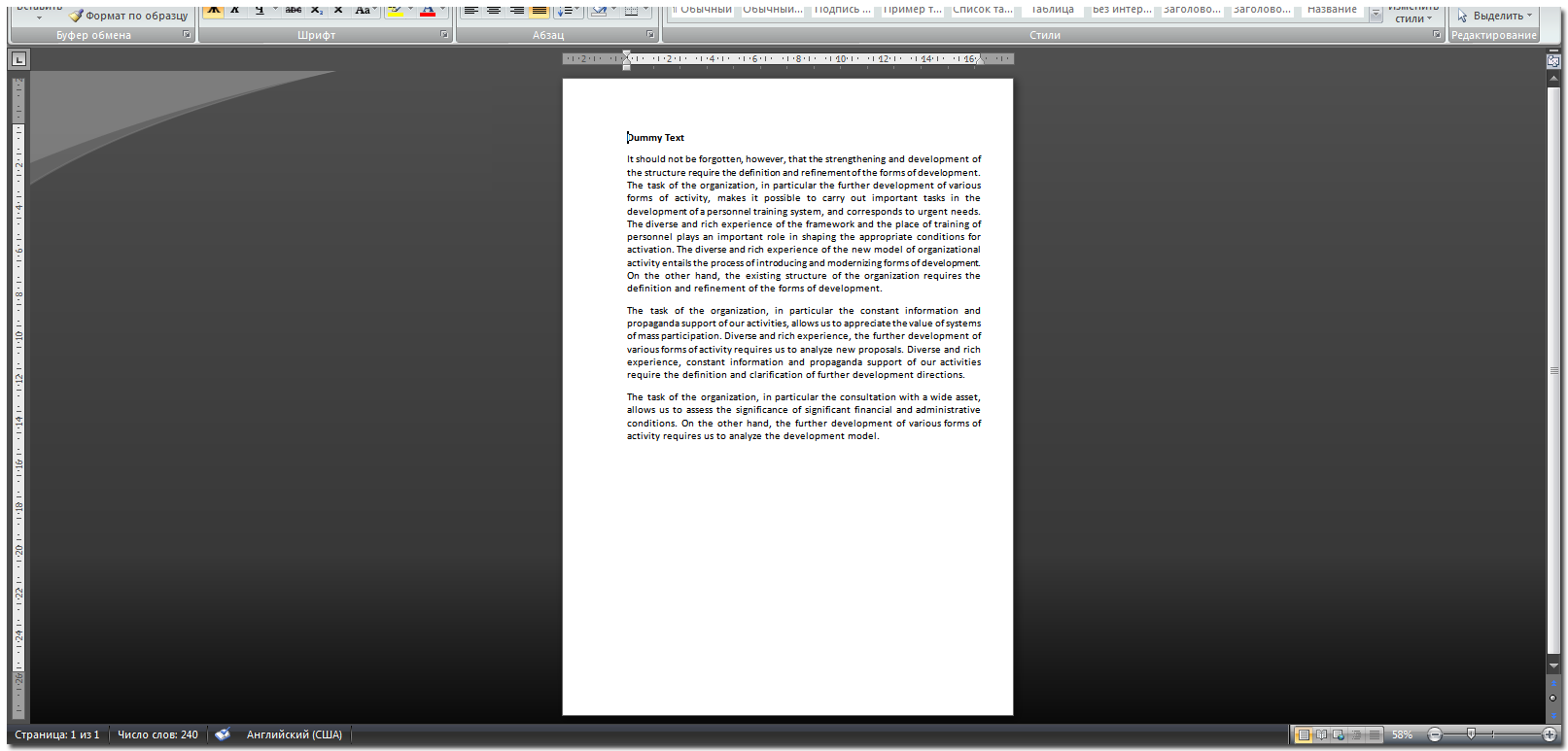The width and height of the screenshot is (1568, 751).
Task: Click the spell check status icon
Action: [x=223, y=734]
